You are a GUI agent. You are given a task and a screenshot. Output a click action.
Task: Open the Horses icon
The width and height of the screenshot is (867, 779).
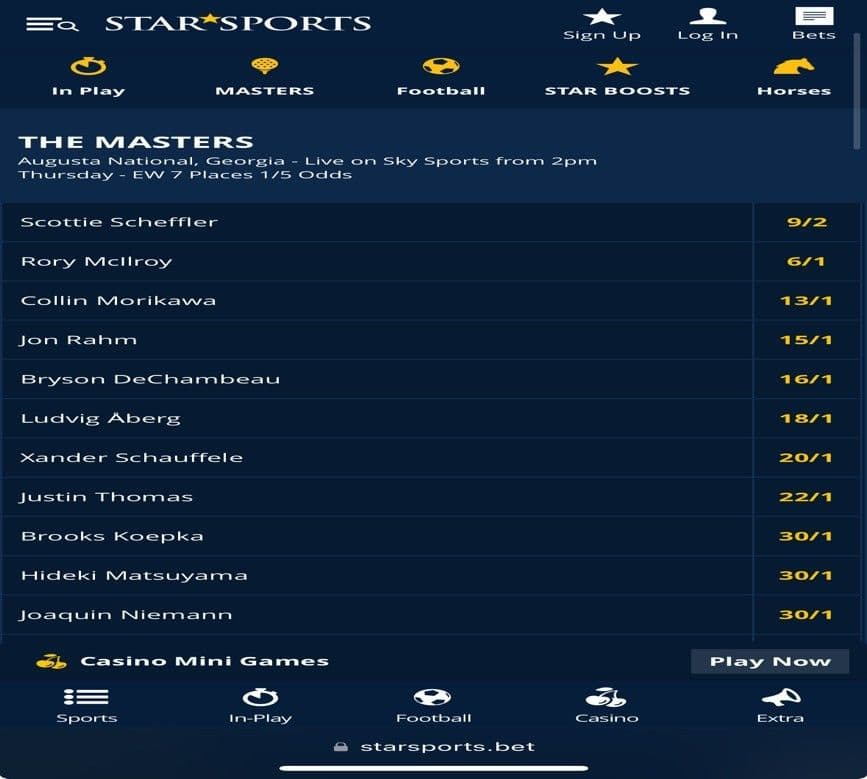point(793,67)
